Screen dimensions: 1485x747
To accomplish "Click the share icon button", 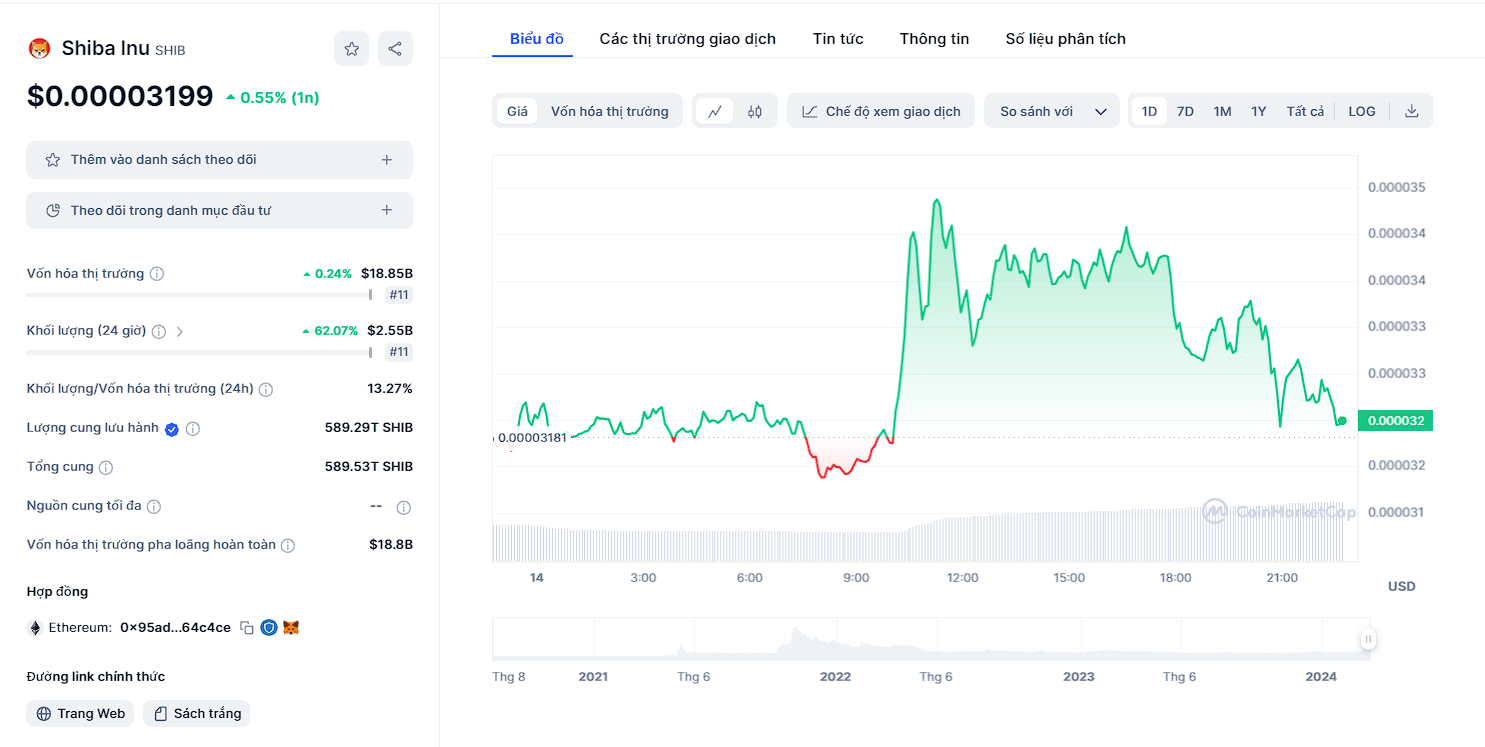I will (395, 48).
